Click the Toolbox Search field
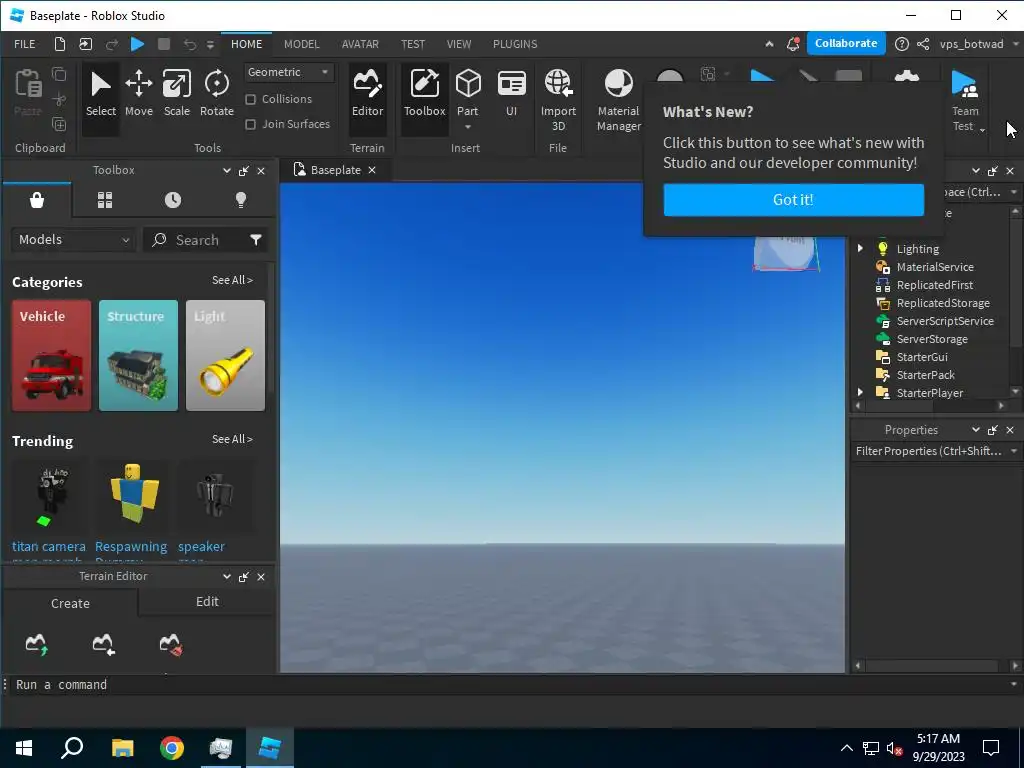This screenshot has height=768, width=1024. coord(196,240)
